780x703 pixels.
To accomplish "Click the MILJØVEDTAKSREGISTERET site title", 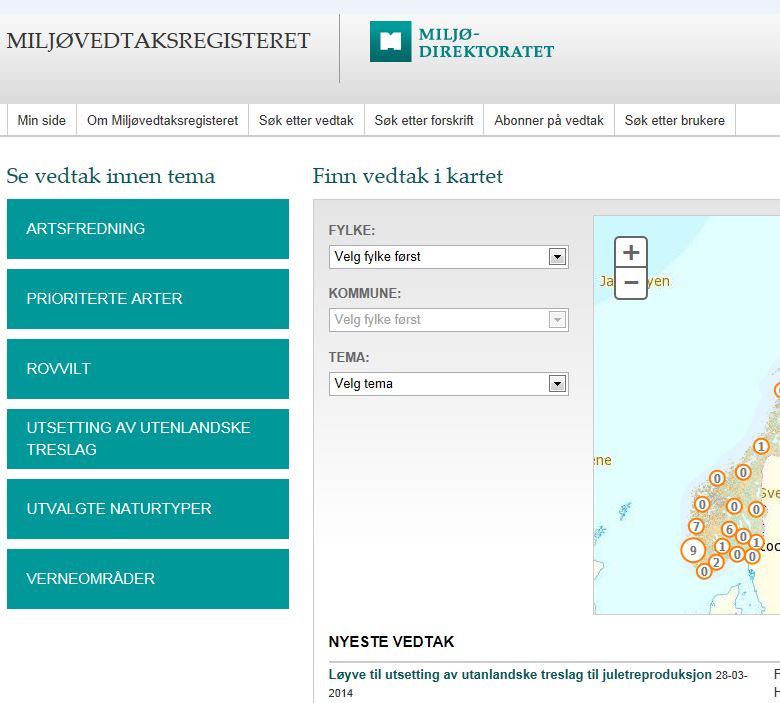I will pyautogui.click(x=158, y=41).
